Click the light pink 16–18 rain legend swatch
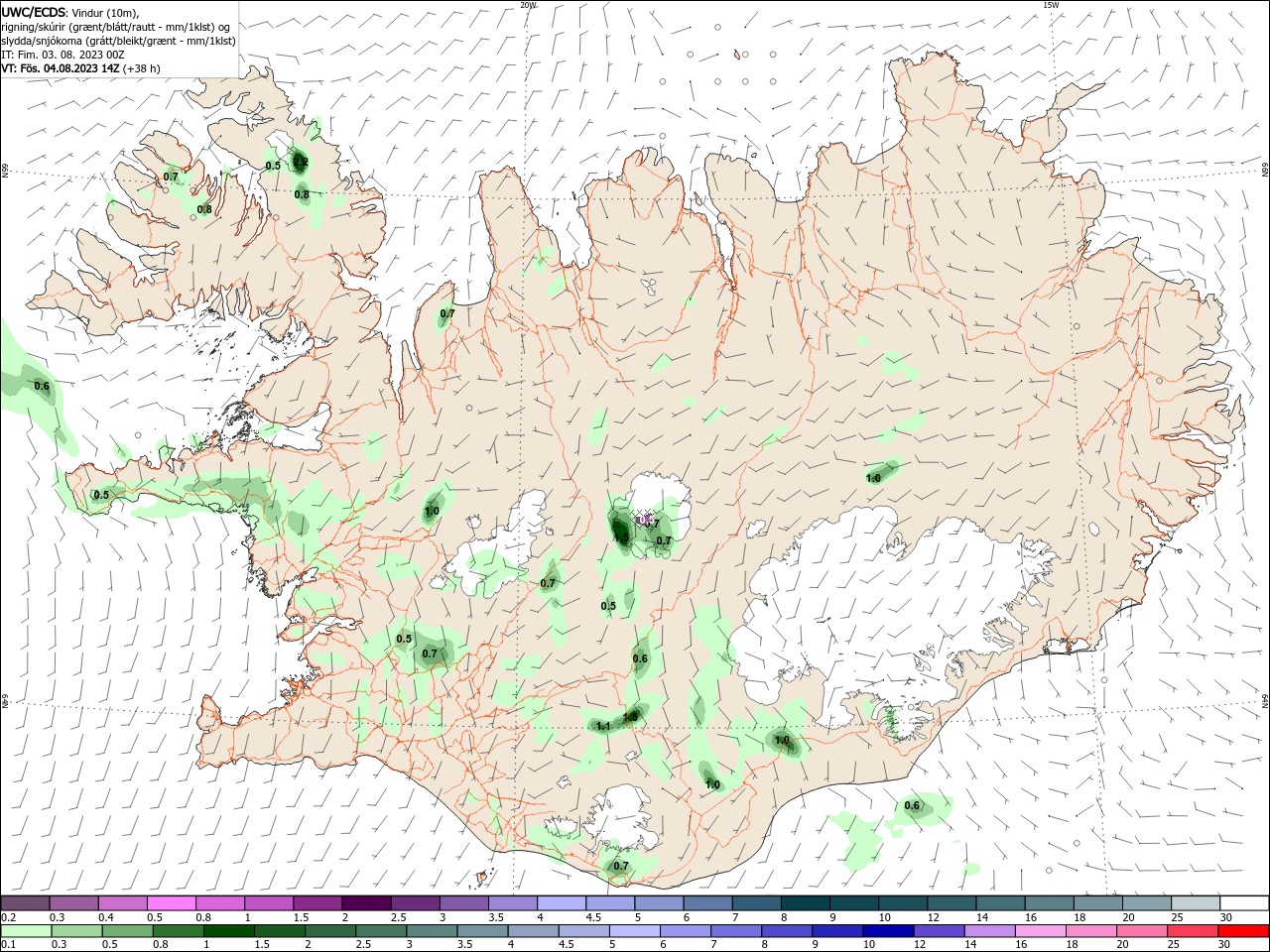This screenshot has width=1270, height=952. coord(1042,931)
